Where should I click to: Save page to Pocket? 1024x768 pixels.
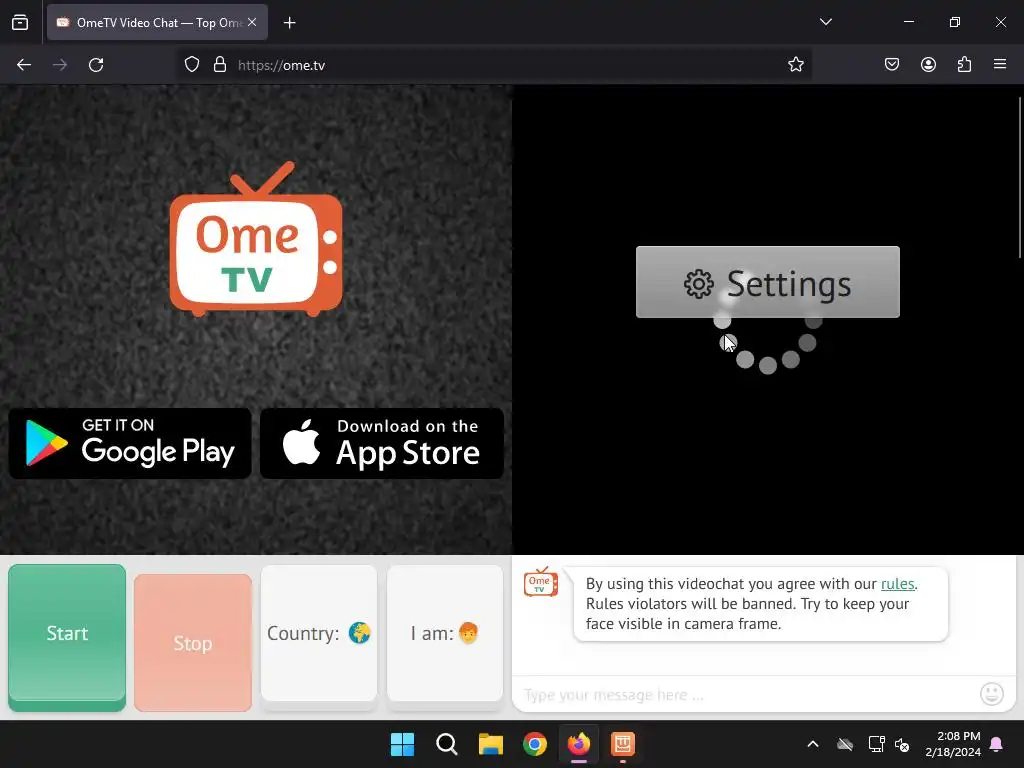[891, 65]
